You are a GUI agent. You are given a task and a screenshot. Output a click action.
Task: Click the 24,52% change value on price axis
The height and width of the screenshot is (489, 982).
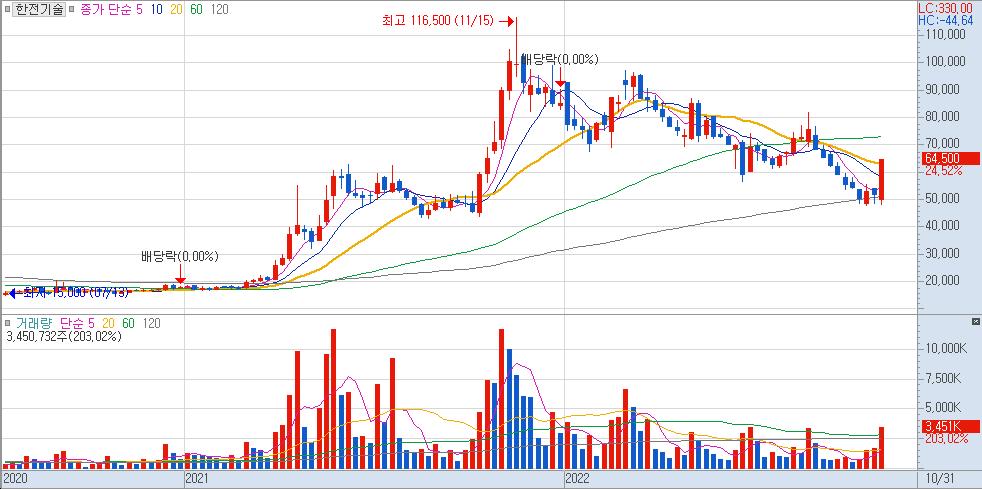943,170
